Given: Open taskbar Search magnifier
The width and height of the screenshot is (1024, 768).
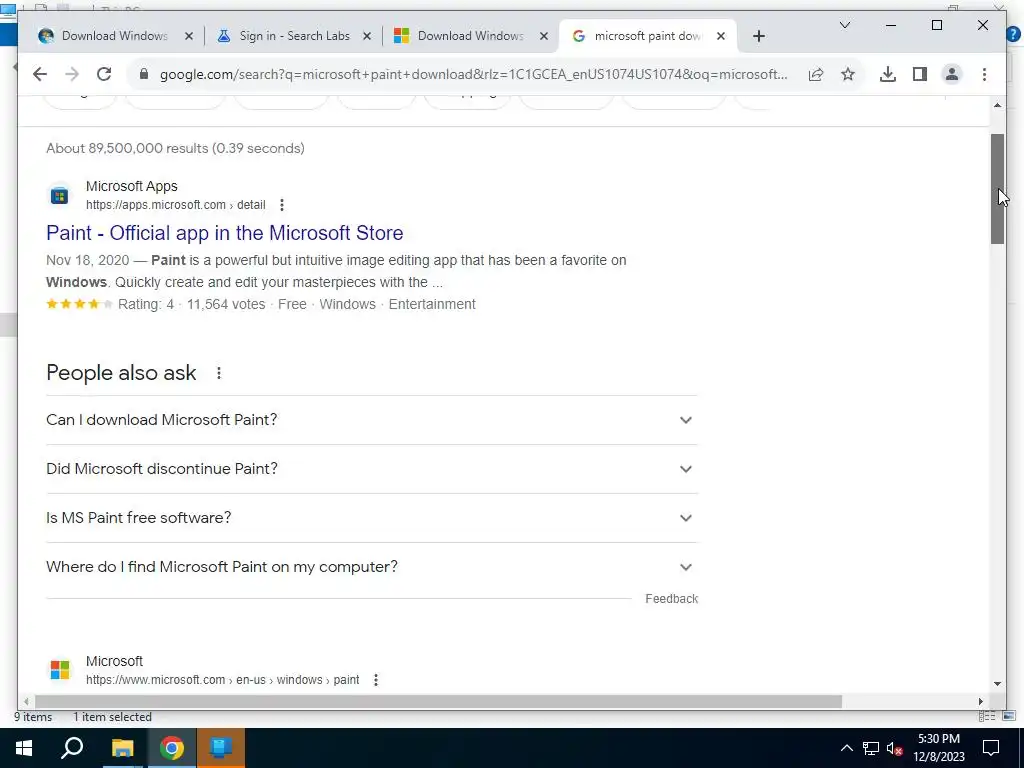Looking at the screenshot, I should (72, 748).
